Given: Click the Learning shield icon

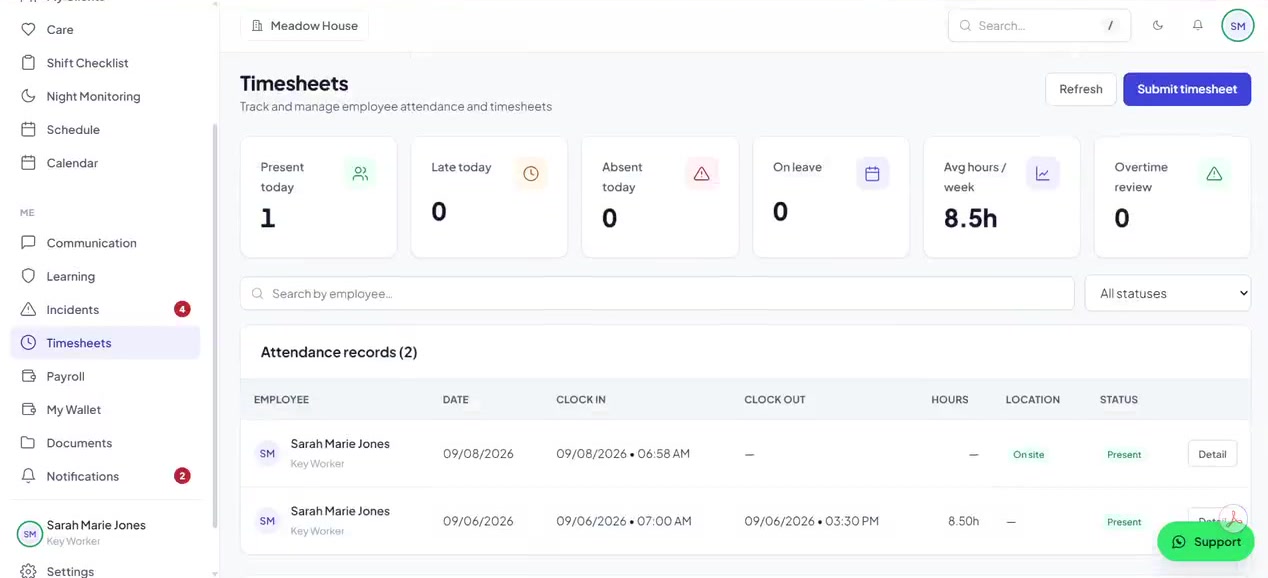Looking at the screenshot, I should click(x=28, y=276).
